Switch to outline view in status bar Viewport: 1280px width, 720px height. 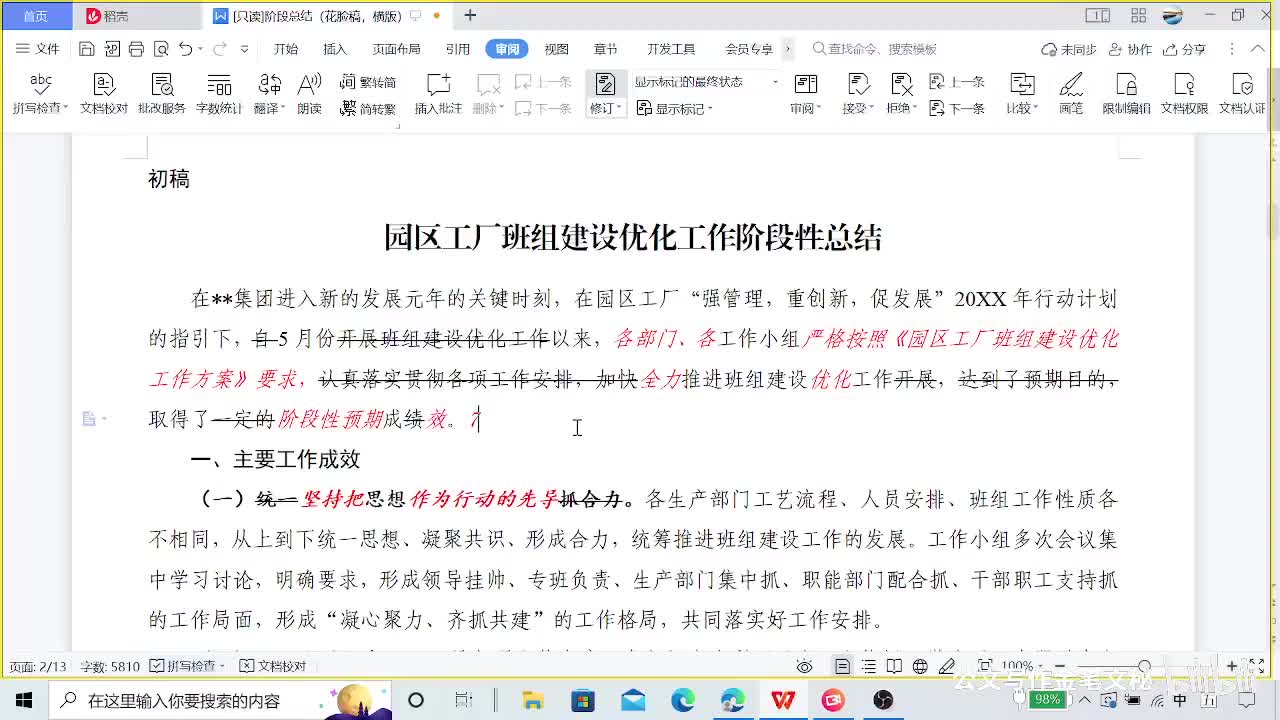click(x=869, y=666)
